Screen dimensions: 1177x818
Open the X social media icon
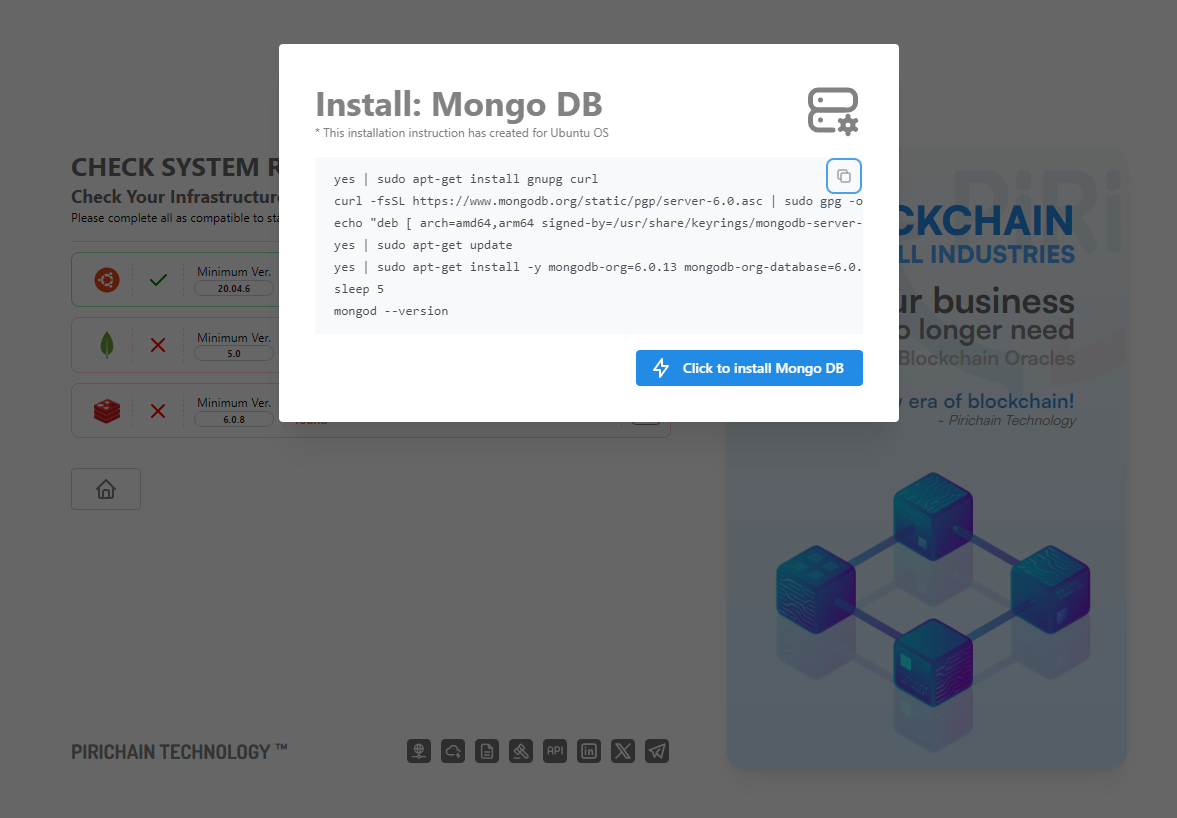pyautogui.click(x=622, y=751)
